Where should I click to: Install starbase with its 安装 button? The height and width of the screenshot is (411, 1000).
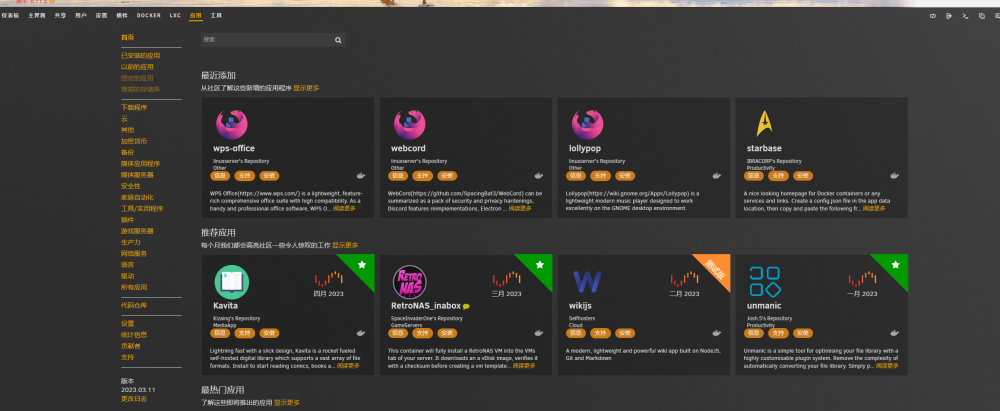tap(803, 176)
